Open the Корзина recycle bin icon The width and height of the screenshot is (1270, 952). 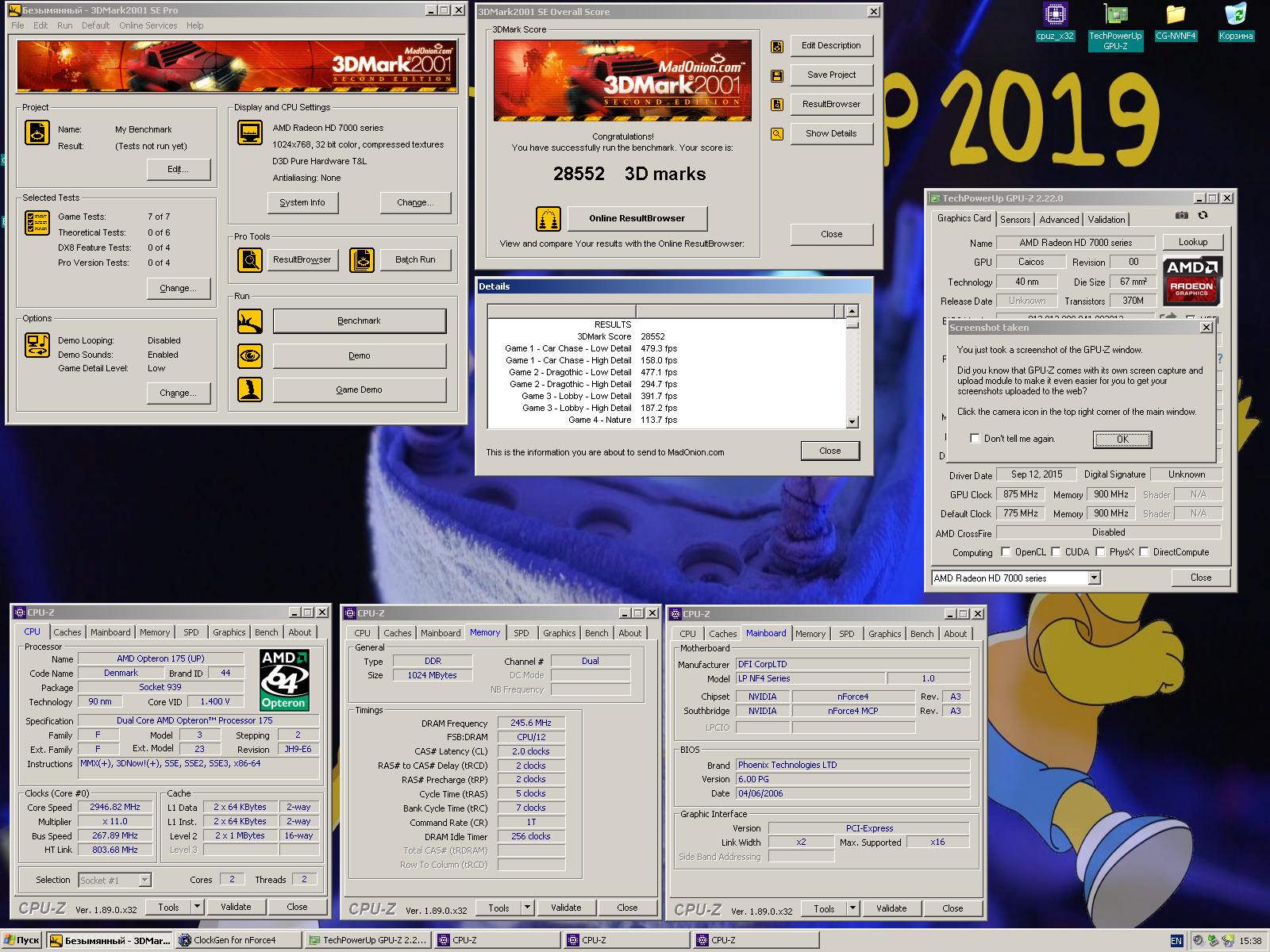[x=1236, y=21]
